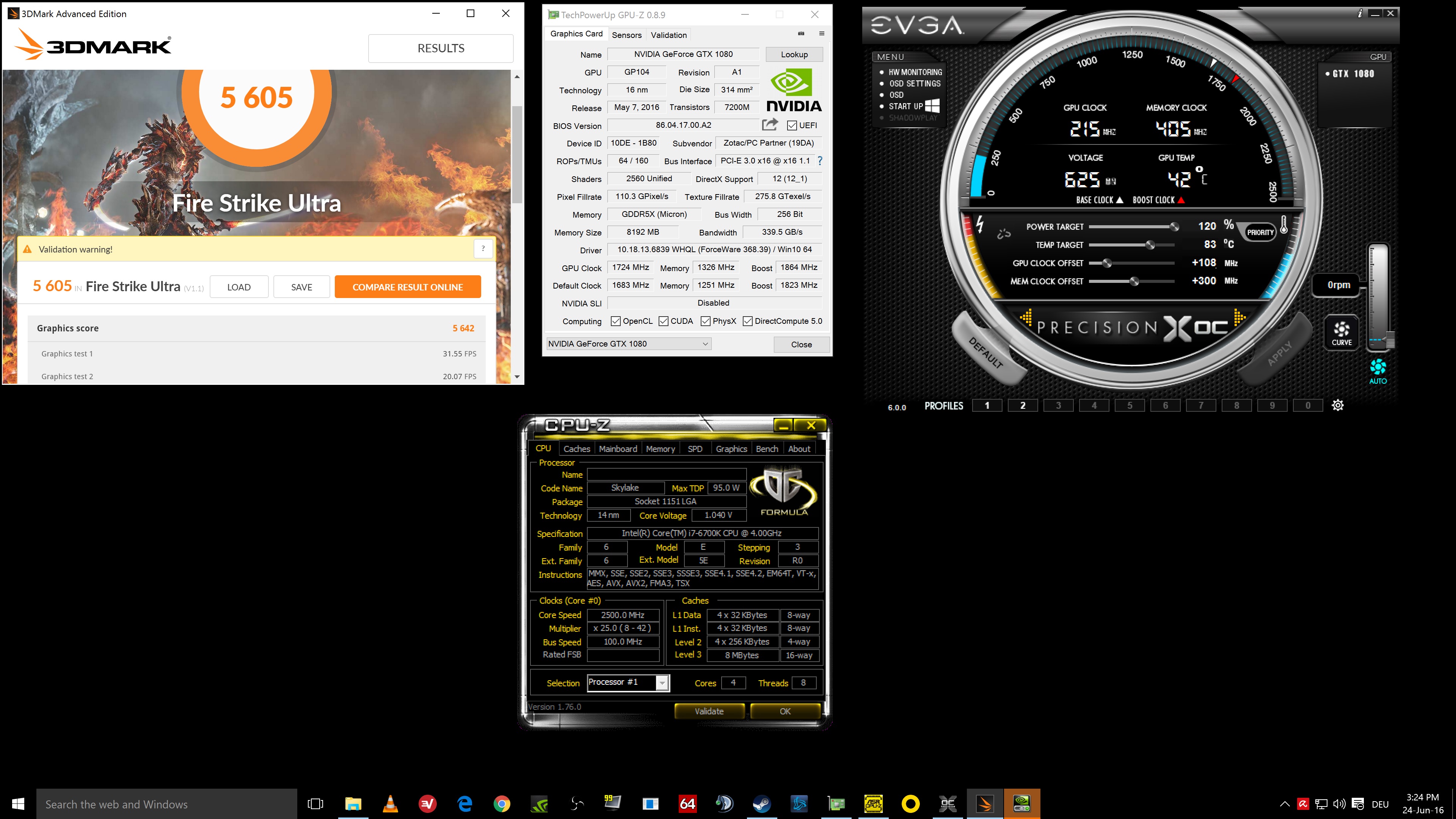Click the DEFAULT button in EVGA Precision

(x=986, y=353)
